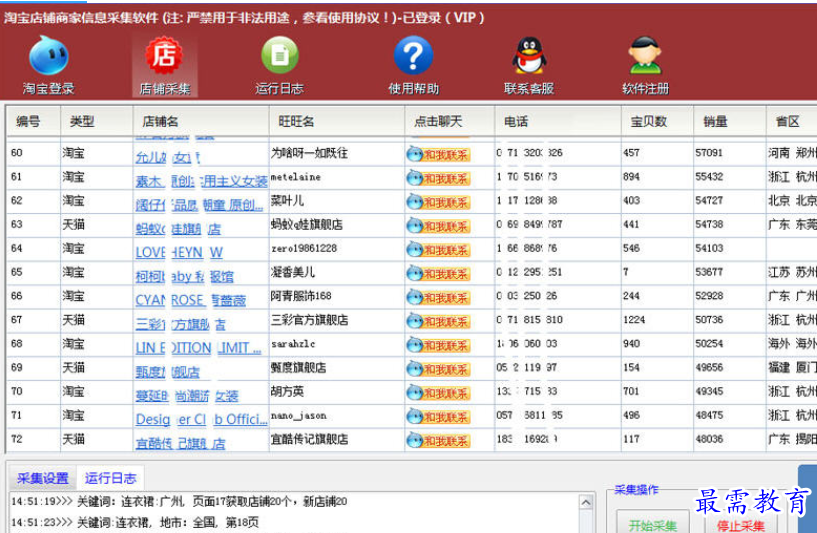Click 和我联系 chat icon in row 65
This screenshot has height=533, width=817.
tap(438, 274)
